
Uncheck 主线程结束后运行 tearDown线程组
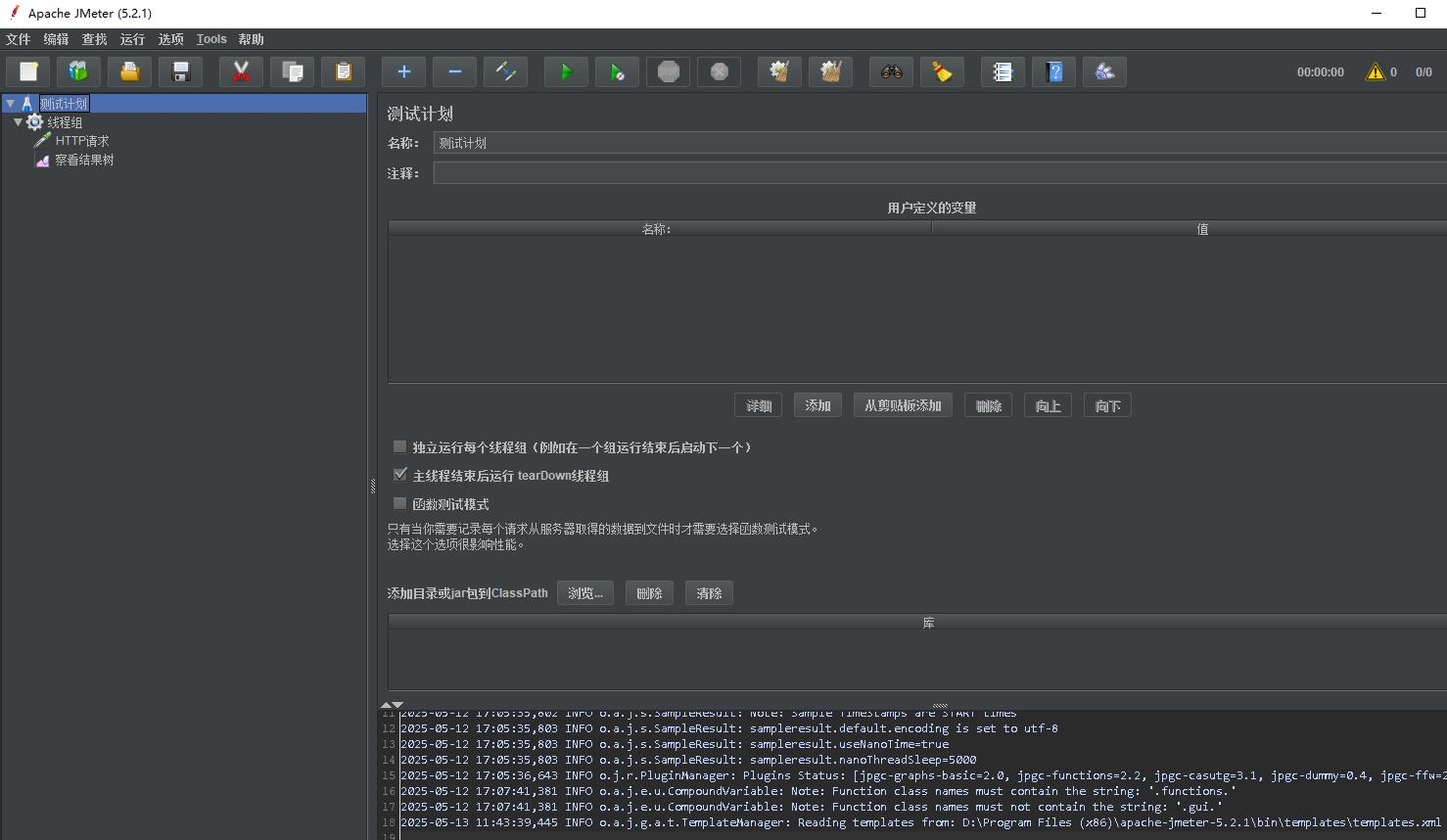tap(399, 475)
